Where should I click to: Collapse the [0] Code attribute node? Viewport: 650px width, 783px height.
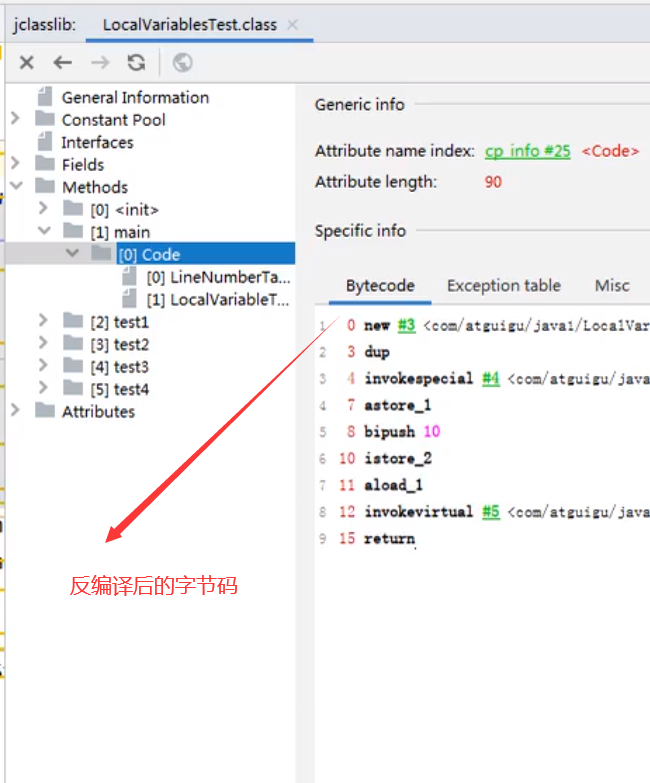72,253
